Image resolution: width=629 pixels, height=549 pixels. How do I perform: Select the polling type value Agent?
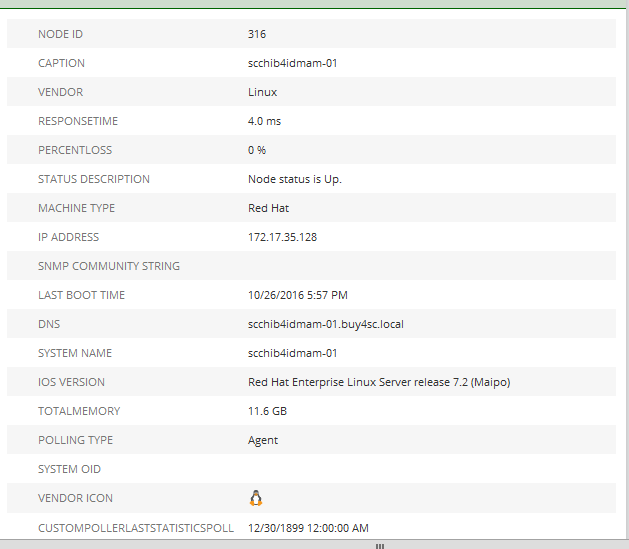pos(263,440)
